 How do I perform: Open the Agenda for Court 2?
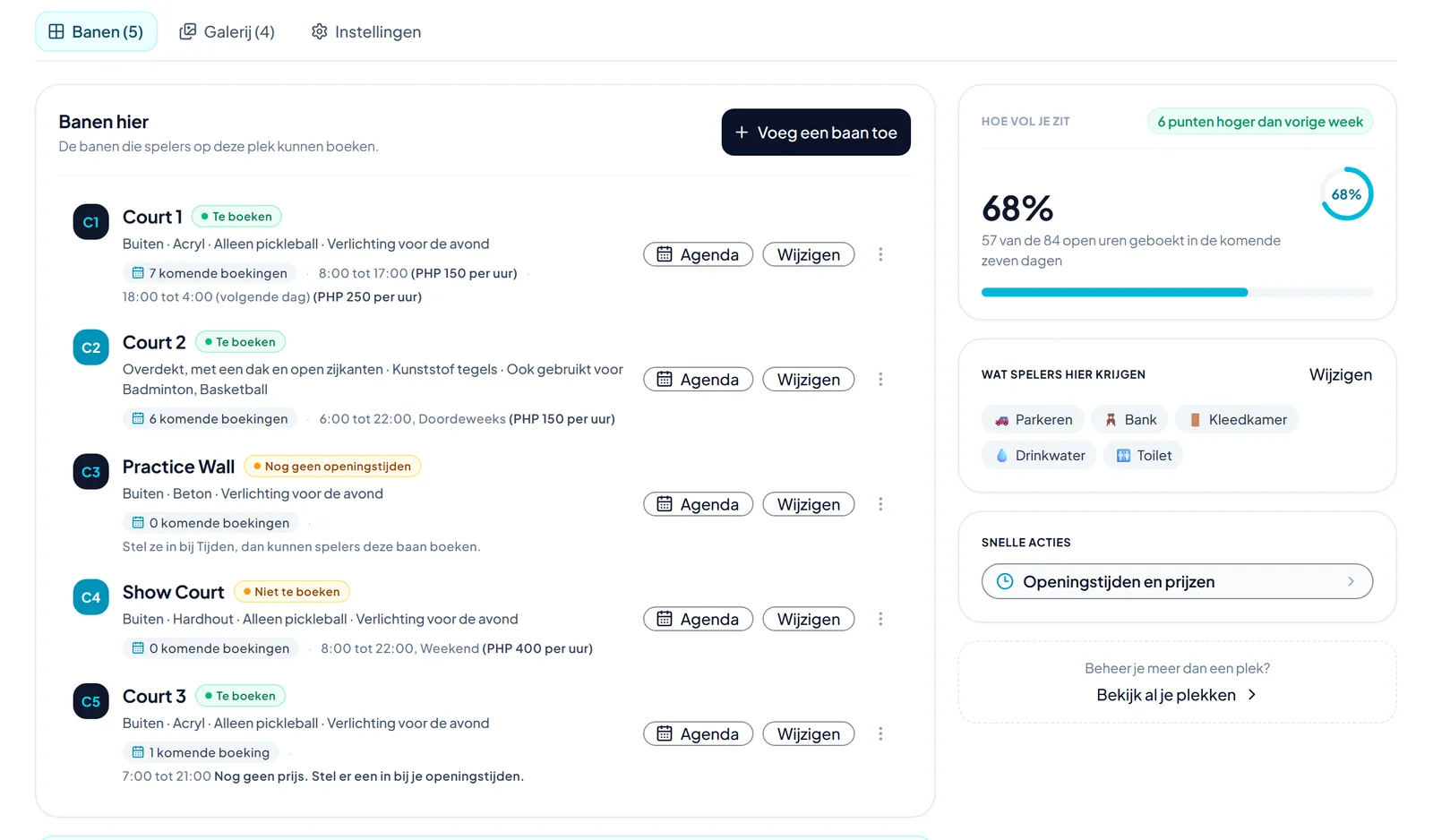(x=698, y=380)
